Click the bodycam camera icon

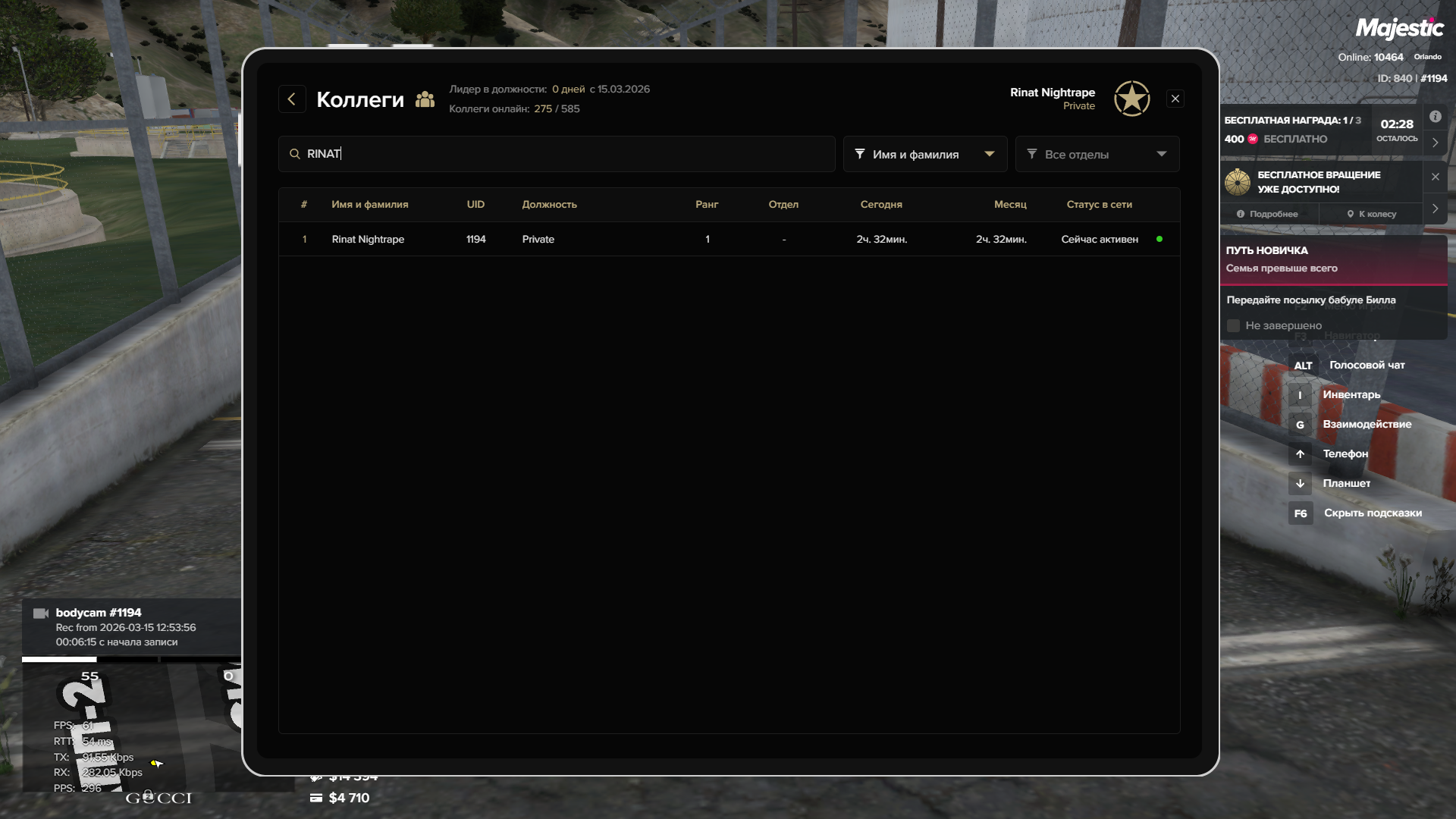[x=41, y=613]
